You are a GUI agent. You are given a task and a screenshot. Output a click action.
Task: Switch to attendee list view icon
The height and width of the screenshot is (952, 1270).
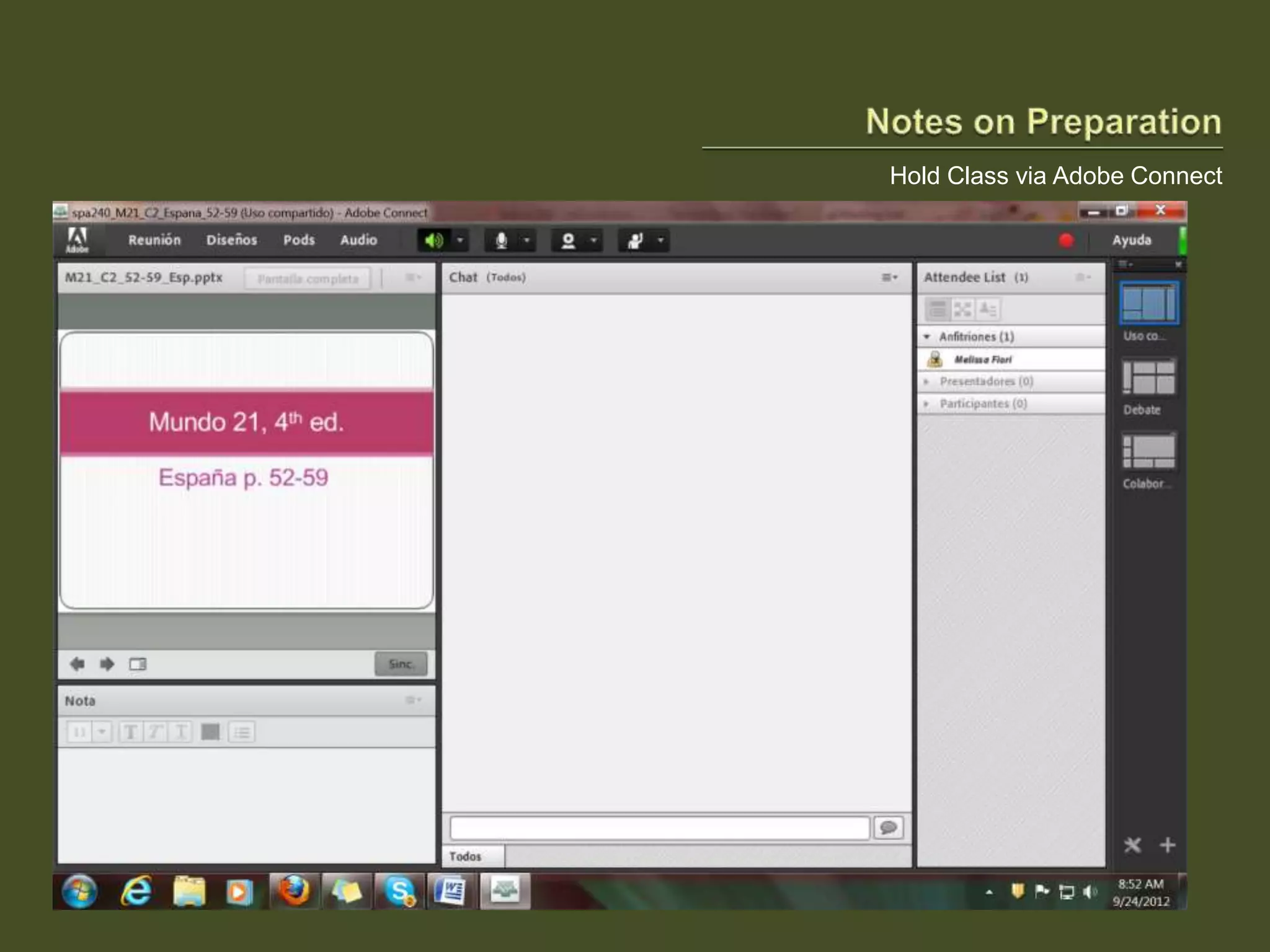(938, 309)
